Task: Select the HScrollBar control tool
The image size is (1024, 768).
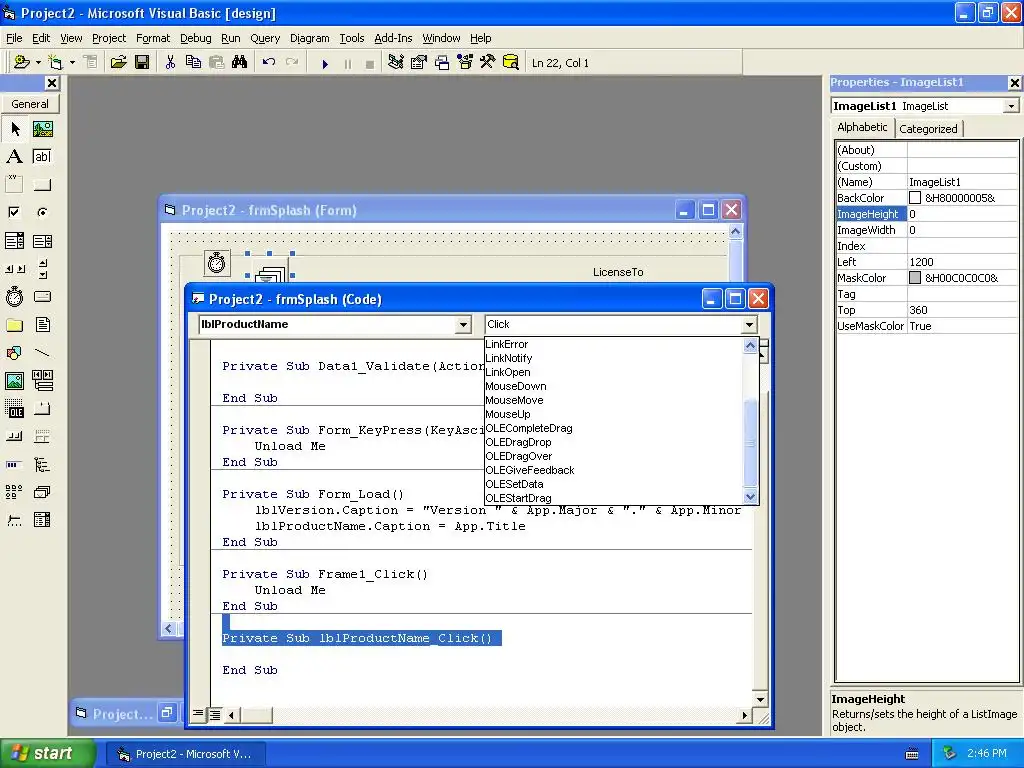Action: 14,268
